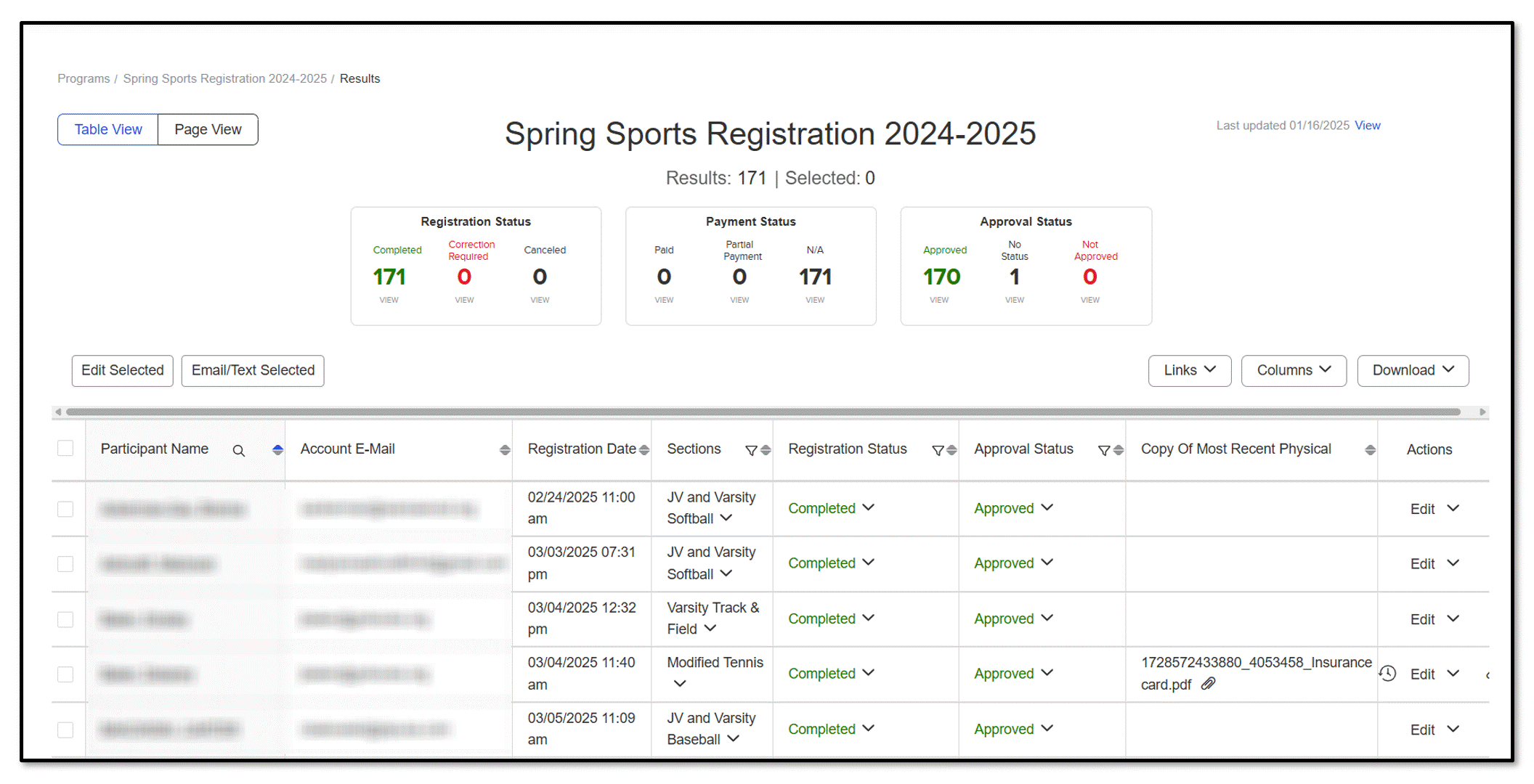Sort the Account E-Mail column
Screen dimensions: 1534x784
click(504, 449)
